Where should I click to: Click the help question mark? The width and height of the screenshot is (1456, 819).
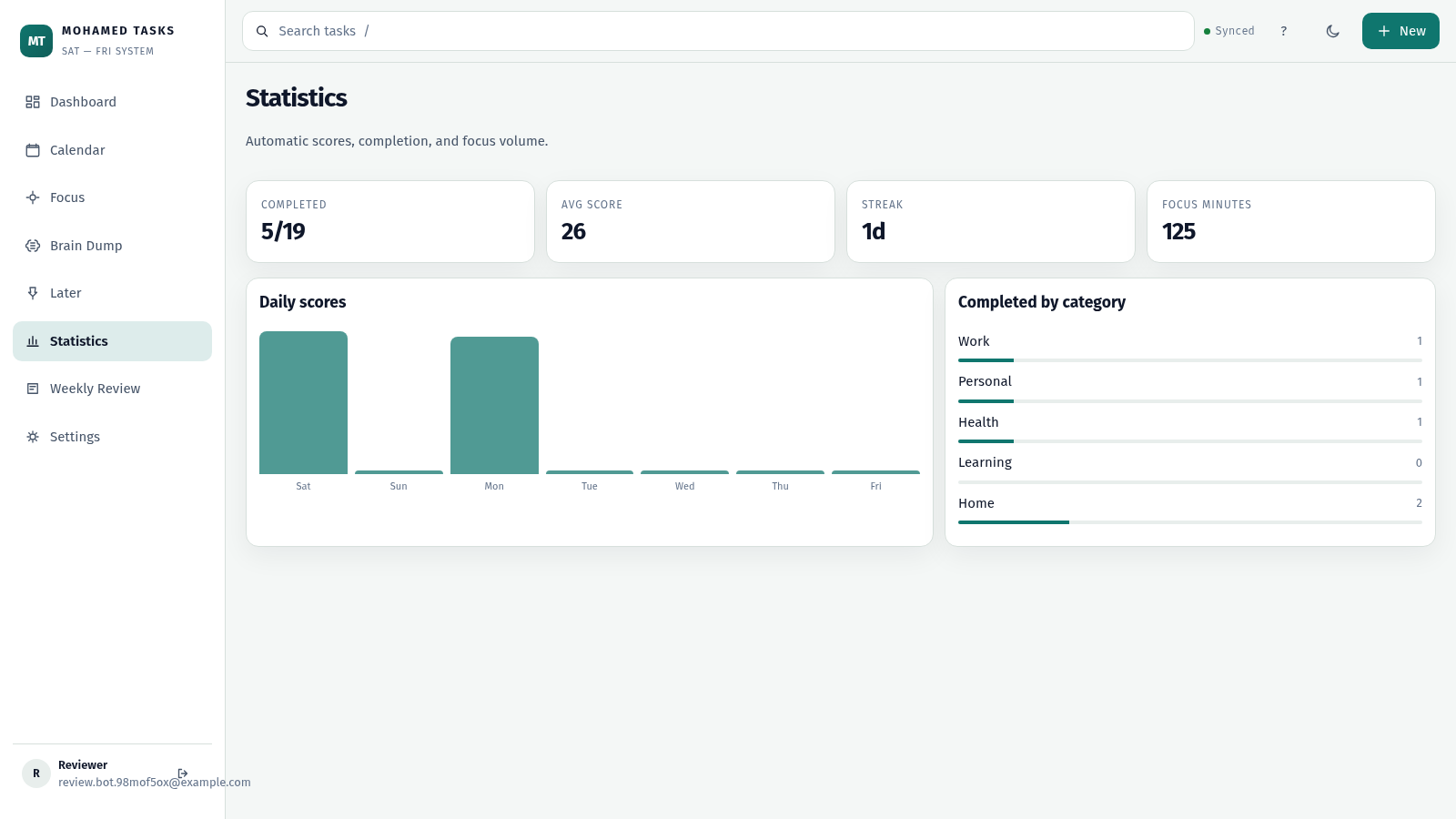[x=1284, y=31]
